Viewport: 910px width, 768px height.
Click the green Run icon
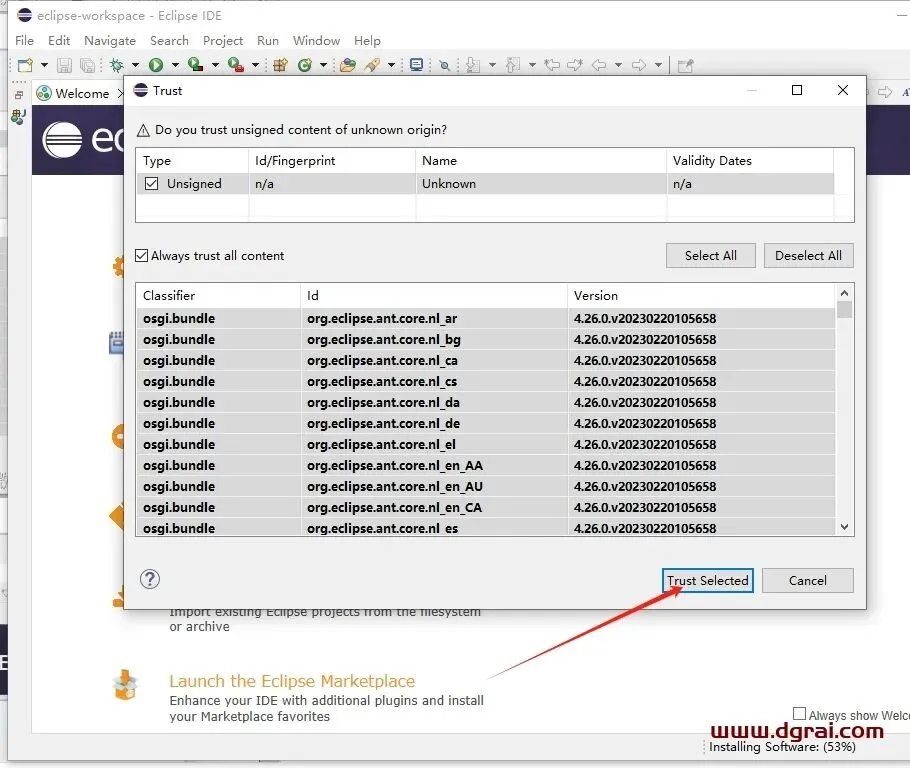[156, 65]
